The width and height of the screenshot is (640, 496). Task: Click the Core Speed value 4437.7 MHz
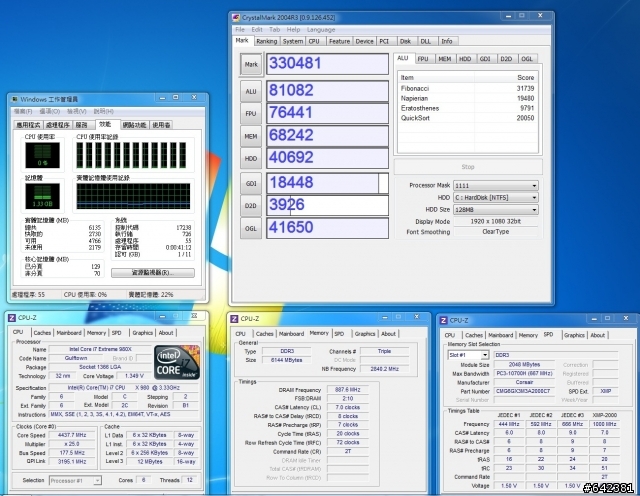pyautogui.click(x=73, y=435)
